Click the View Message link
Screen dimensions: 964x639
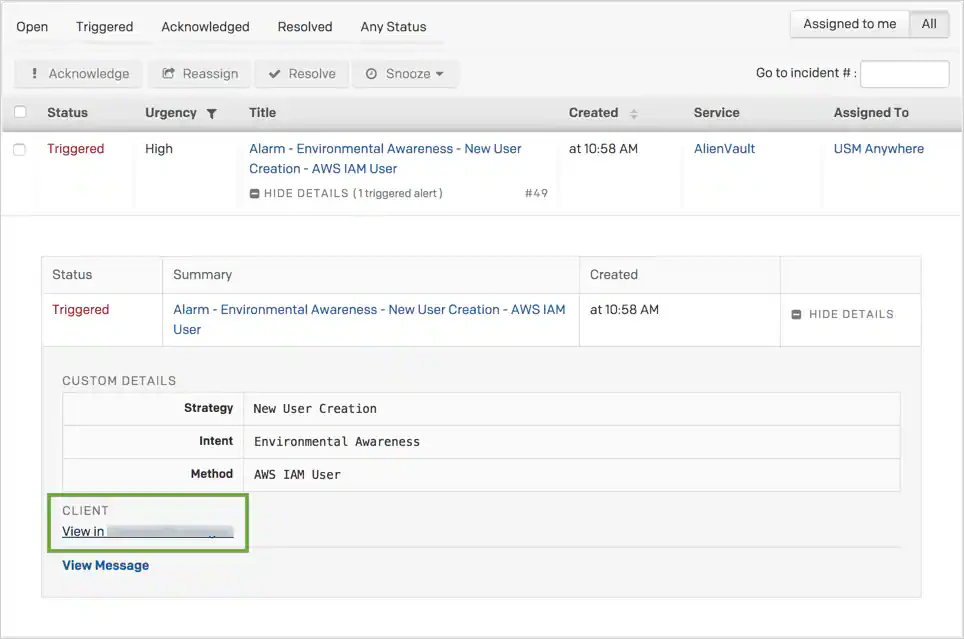pos(106,565)
